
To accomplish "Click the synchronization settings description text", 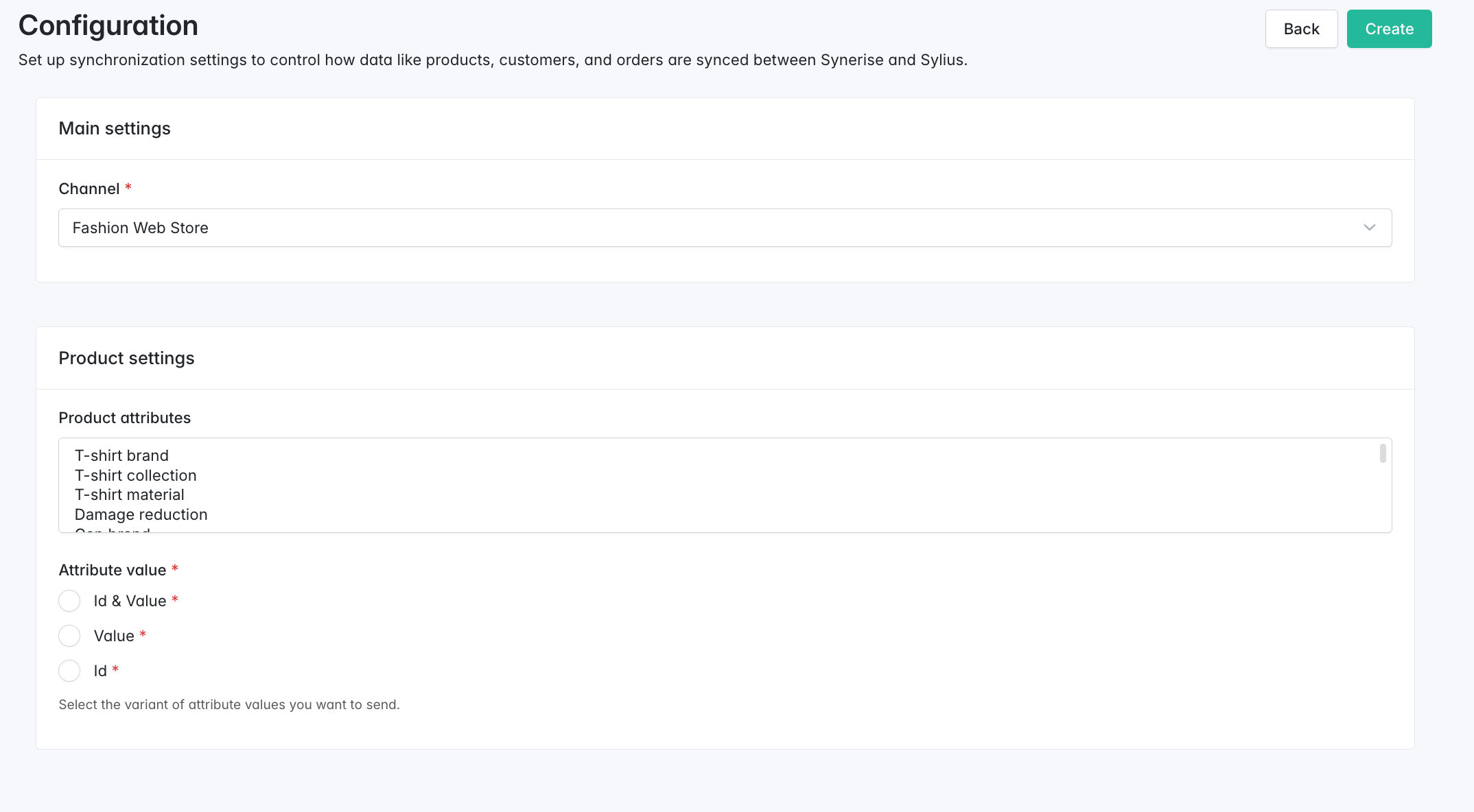I will [x=493, y=60].
